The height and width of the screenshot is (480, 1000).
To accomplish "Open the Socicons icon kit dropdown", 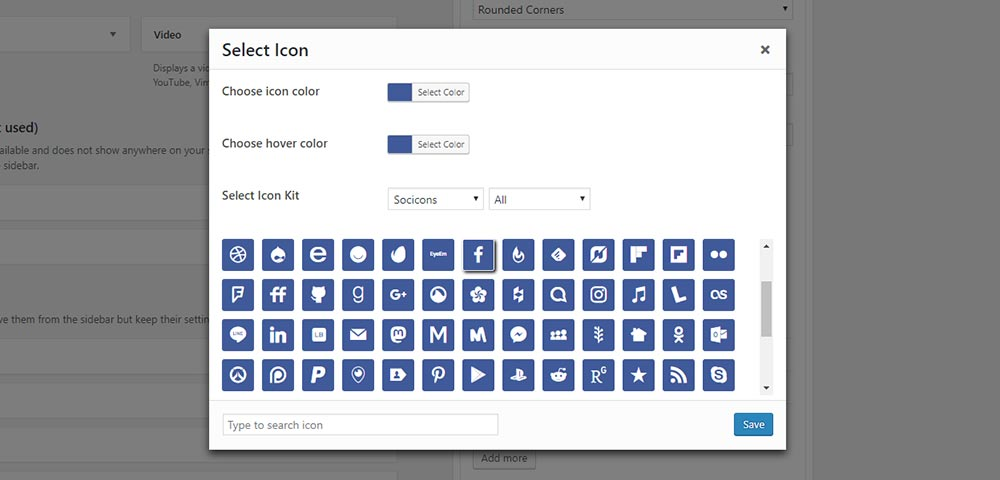I will tap(436, 199).
